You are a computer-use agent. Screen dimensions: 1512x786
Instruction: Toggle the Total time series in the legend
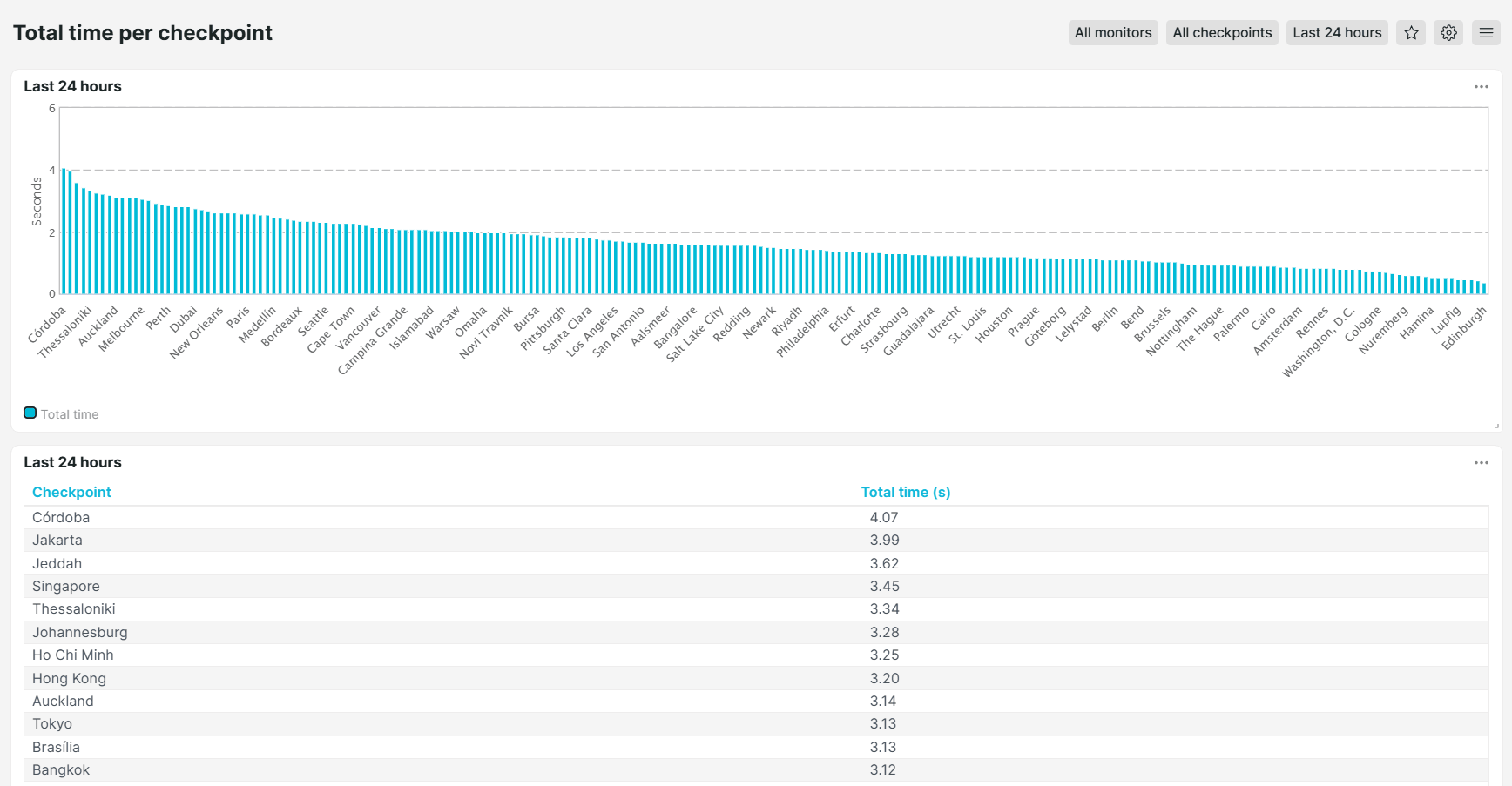69,413
